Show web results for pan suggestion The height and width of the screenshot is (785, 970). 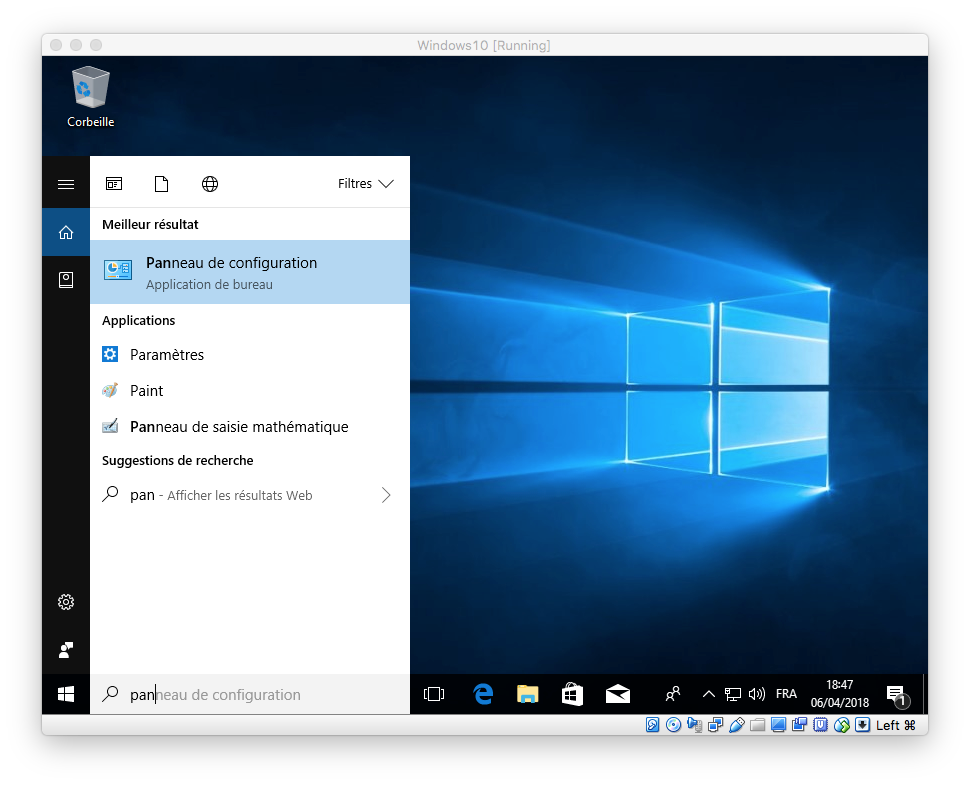click(250, 495)
